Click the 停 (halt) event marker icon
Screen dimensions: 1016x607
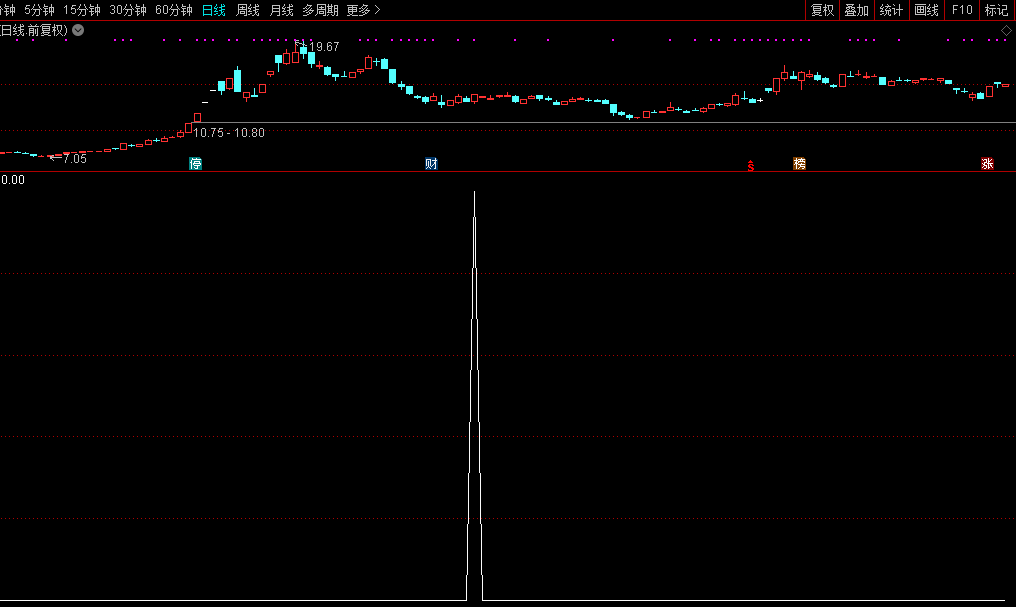click(196, 164)
